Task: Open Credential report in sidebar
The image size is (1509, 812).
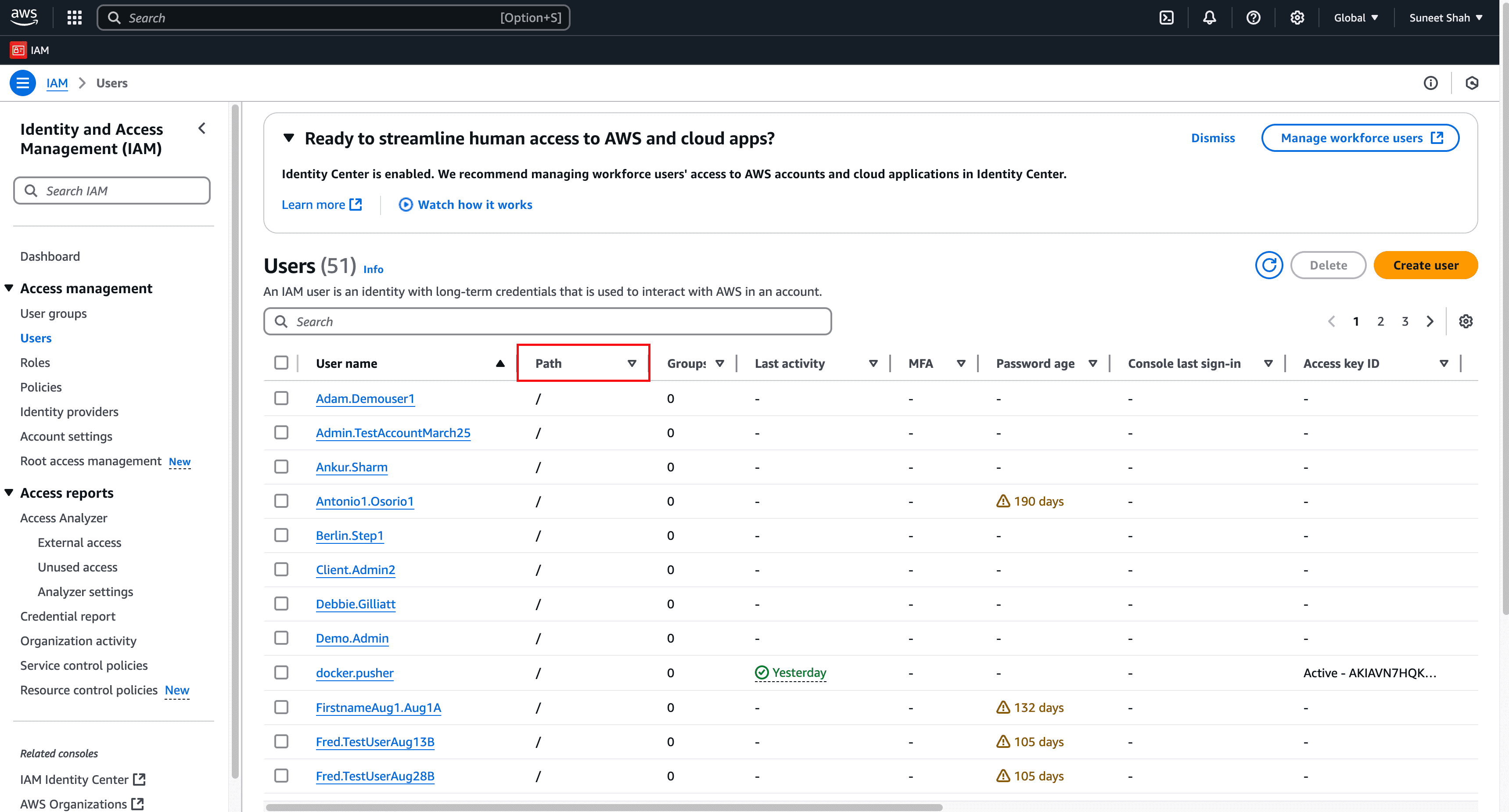Action: point(68,616)
